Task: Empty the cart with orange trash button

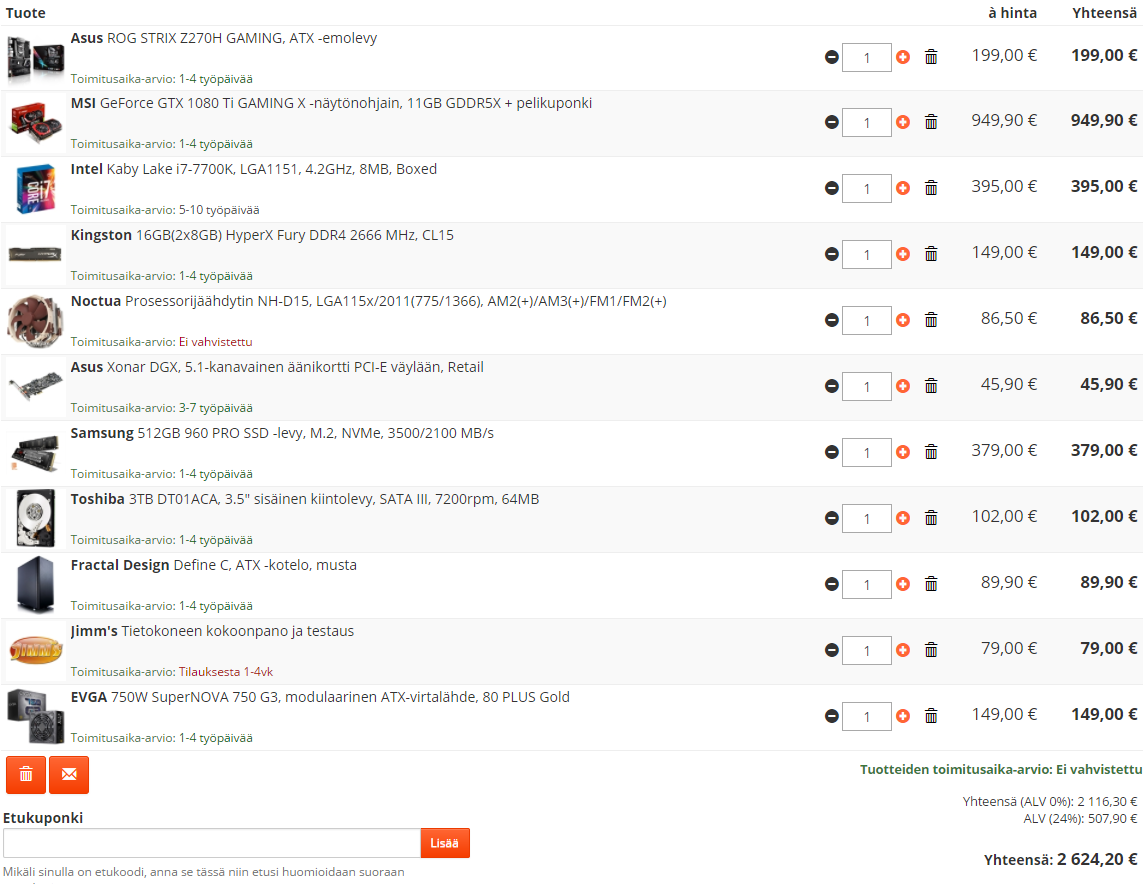Action: (x=26, y=775)
